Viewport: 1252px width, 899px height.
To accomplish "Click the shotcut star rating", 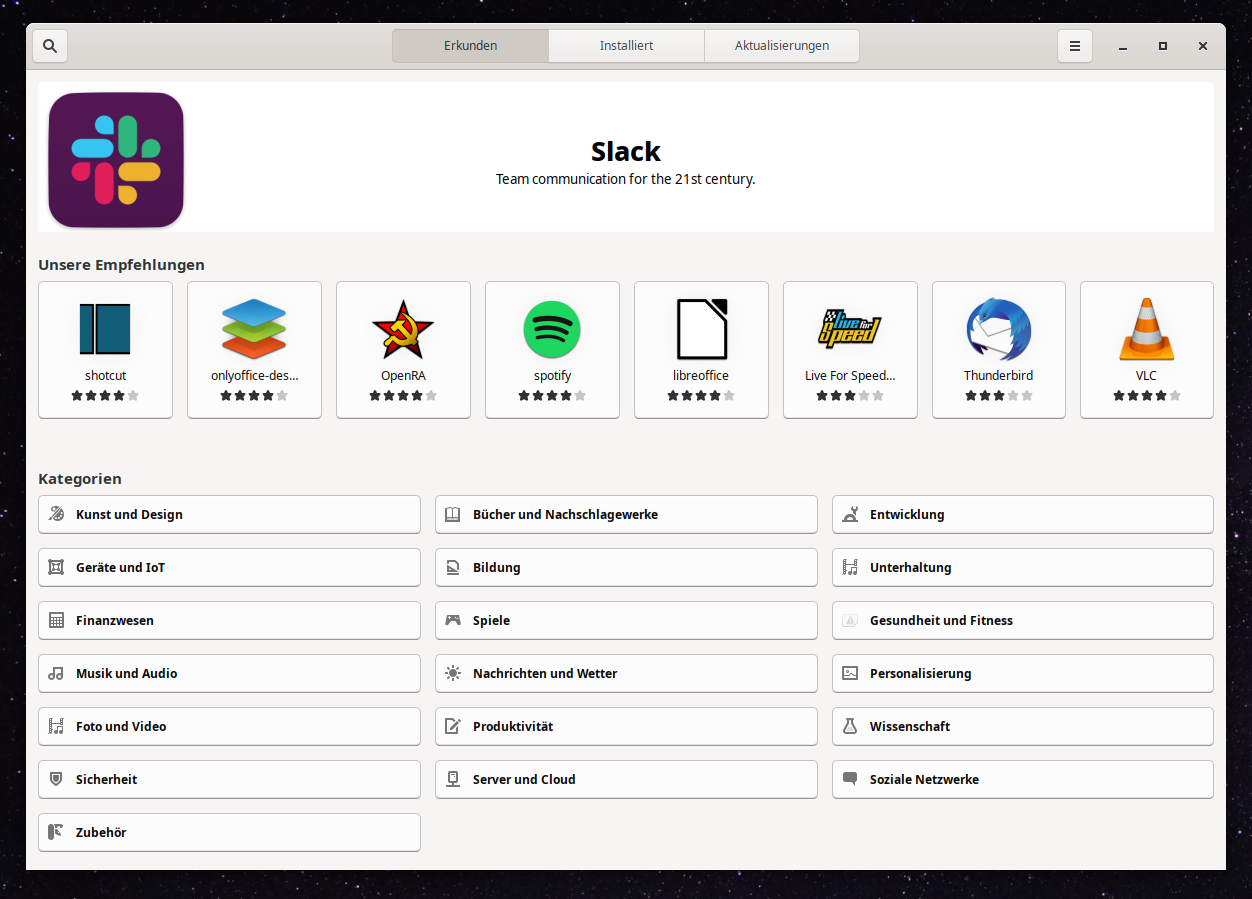I will (105, 396).
